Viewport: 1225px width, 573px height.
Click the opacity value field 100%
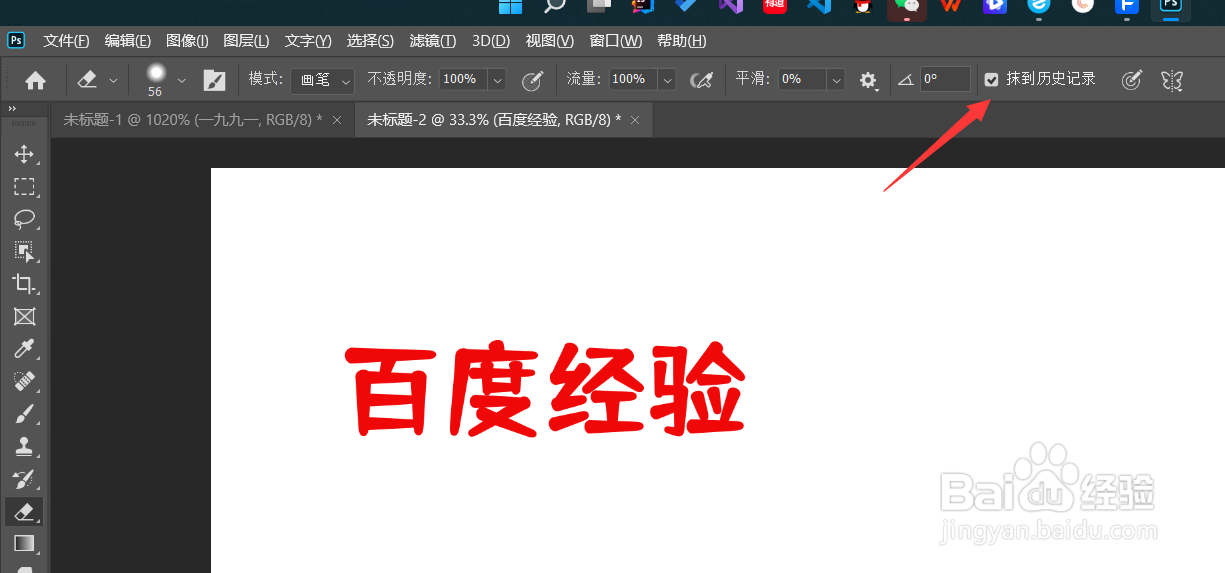click(x=462, y=80)
